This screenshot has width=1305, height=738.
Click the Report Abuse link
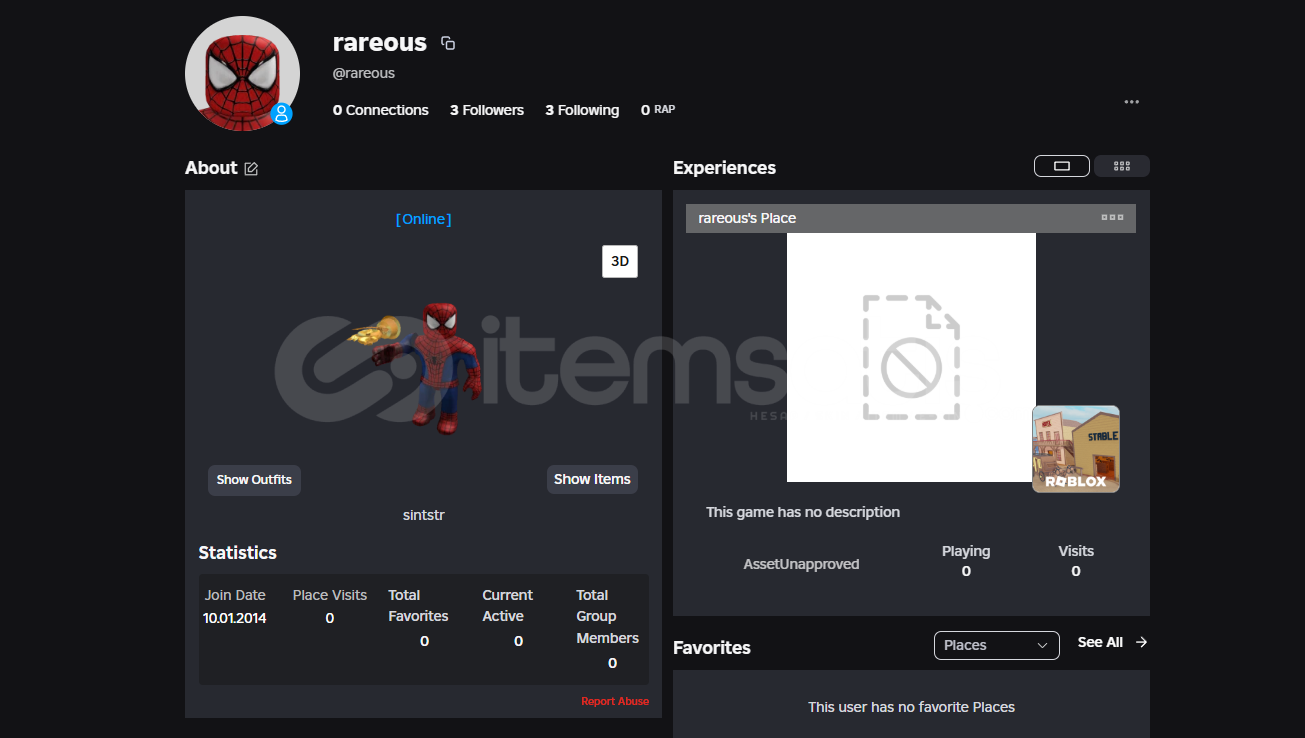tap(615, 701)
